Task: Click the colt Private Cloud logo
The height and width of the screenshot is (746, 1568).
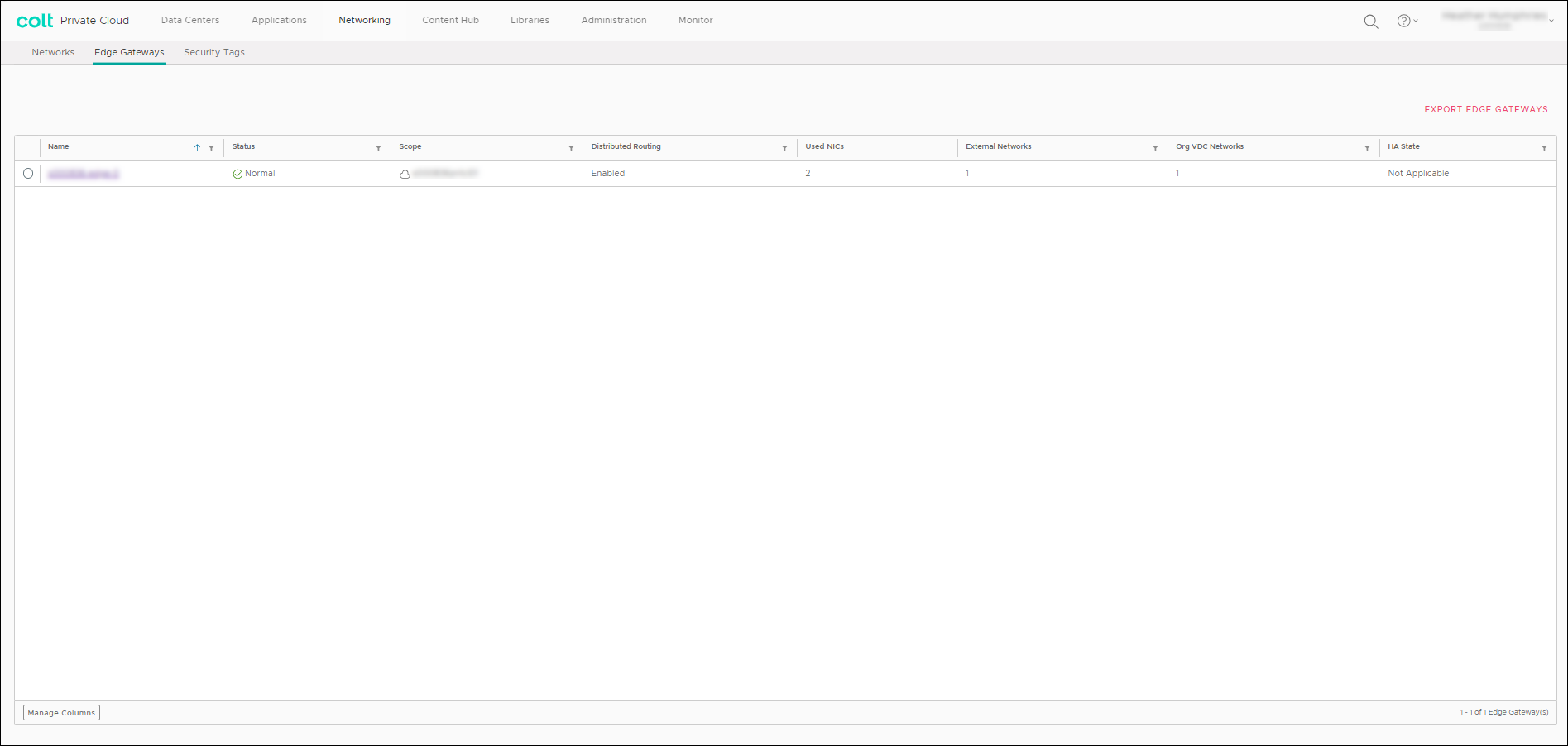Action: pos(73,21)
